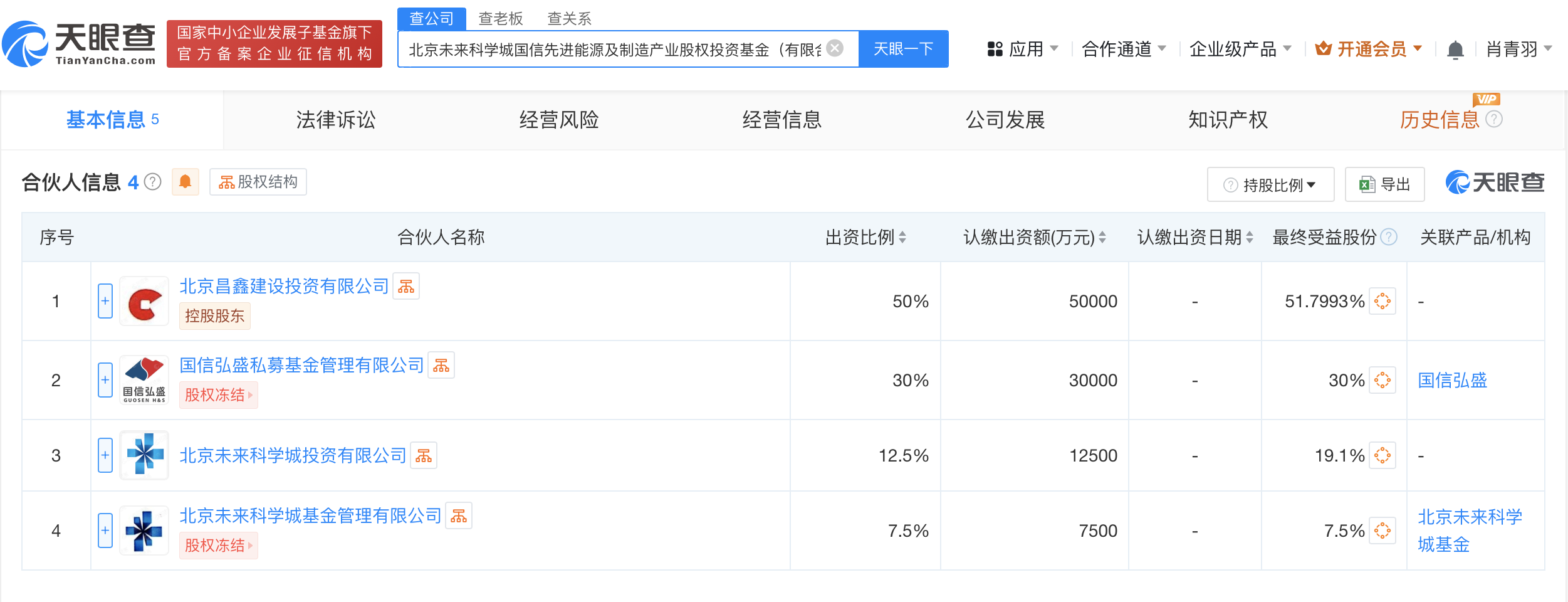Click the notification bell in the header
The height and width of the screenshot is (602, 1568).
[x=1455, y=50]
